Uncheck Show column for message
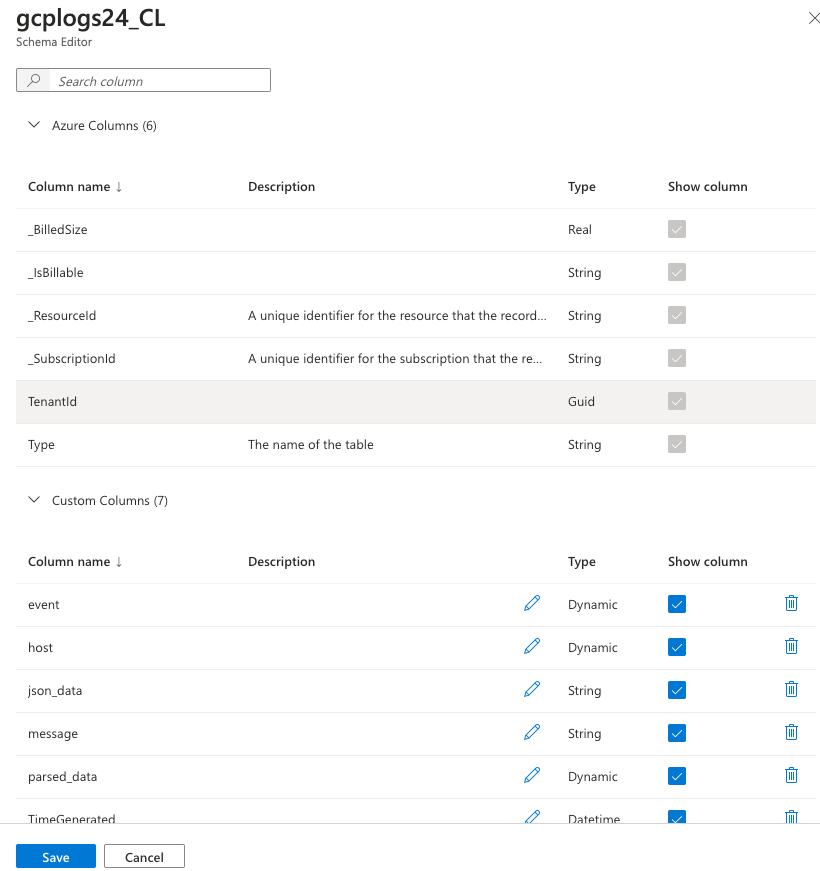Screen dimensions: 820x871 tap(677, 733)
